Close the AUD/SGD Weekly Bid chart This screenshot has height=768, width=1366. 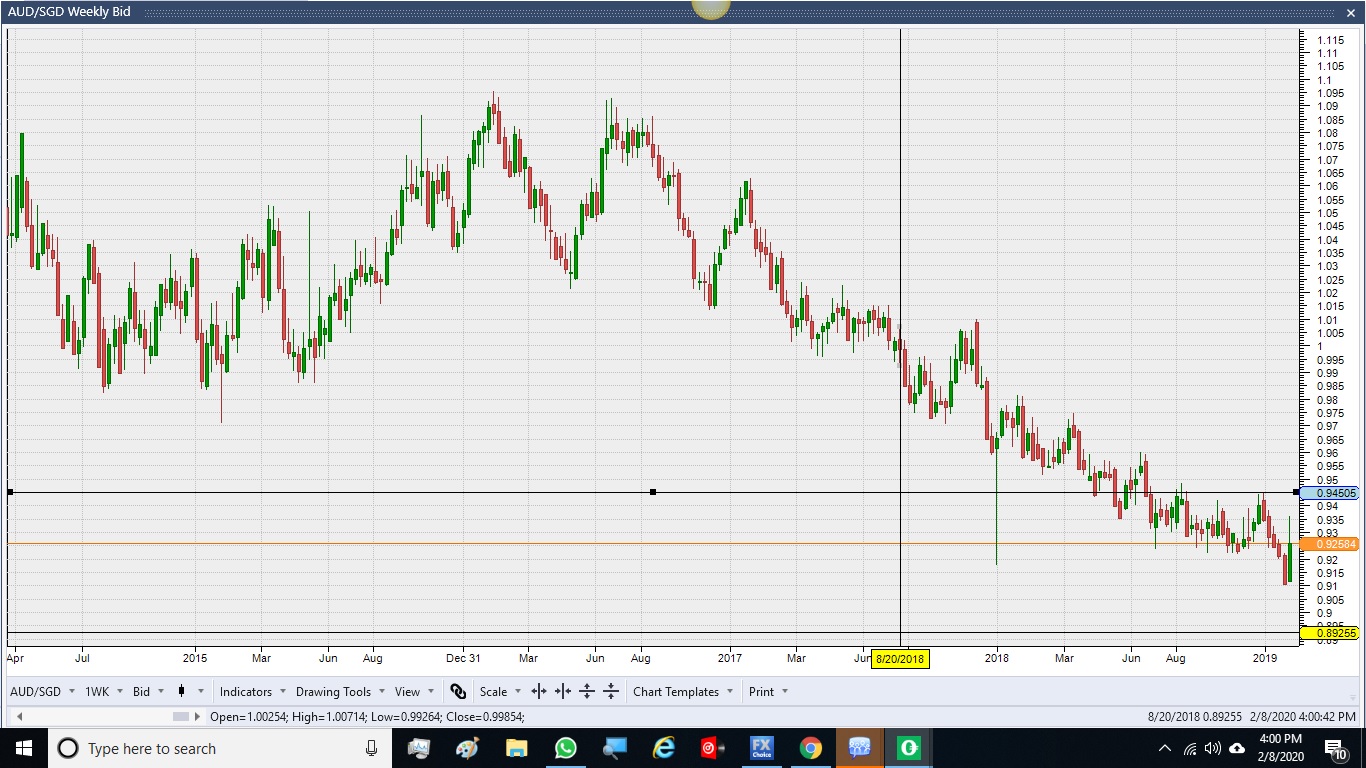tap(1350, 13)
